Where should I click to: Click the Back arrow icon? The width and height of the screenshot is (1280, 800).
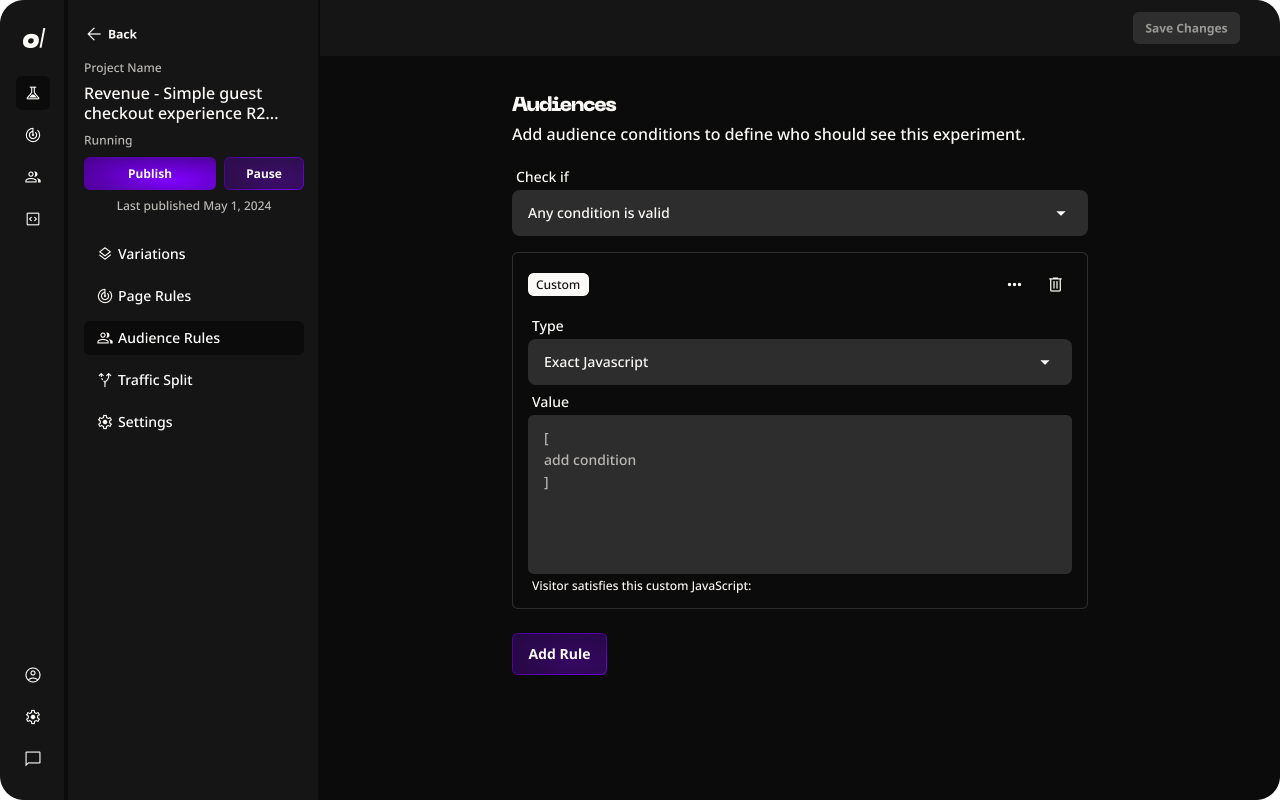pos(94,34)
